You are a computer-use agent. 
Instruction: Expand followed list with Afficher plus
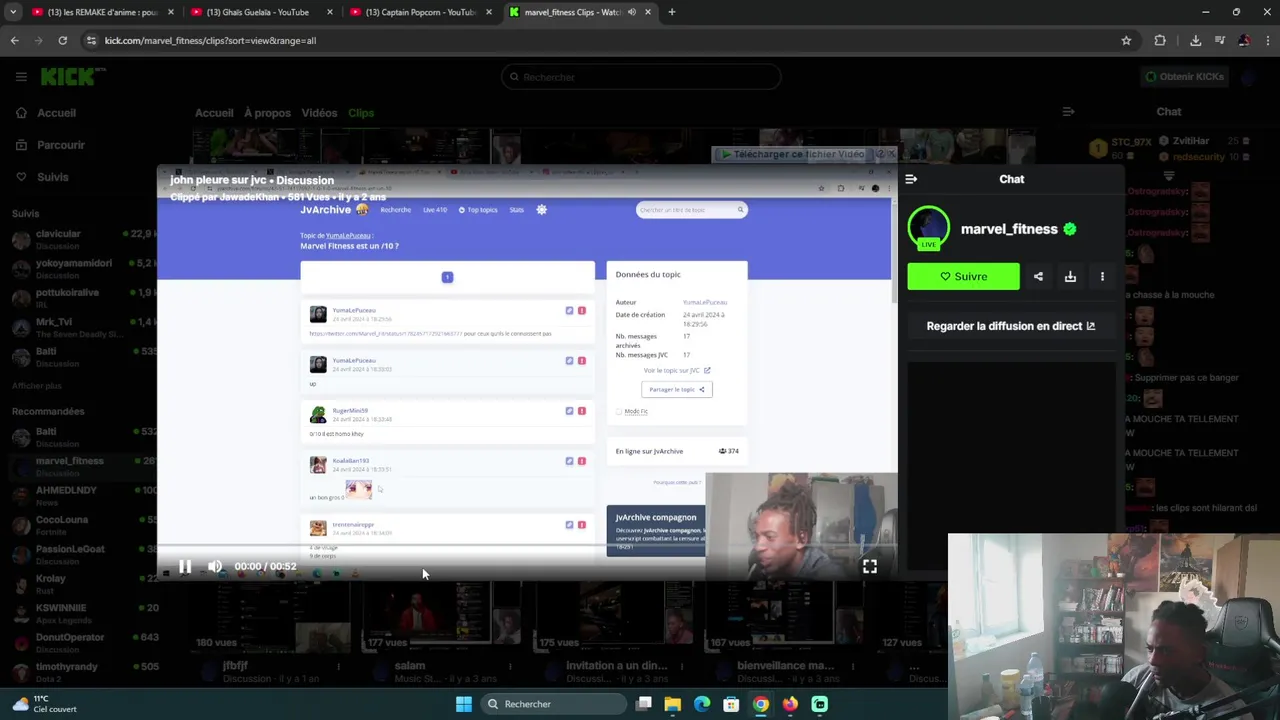click(x=37, y=386)
